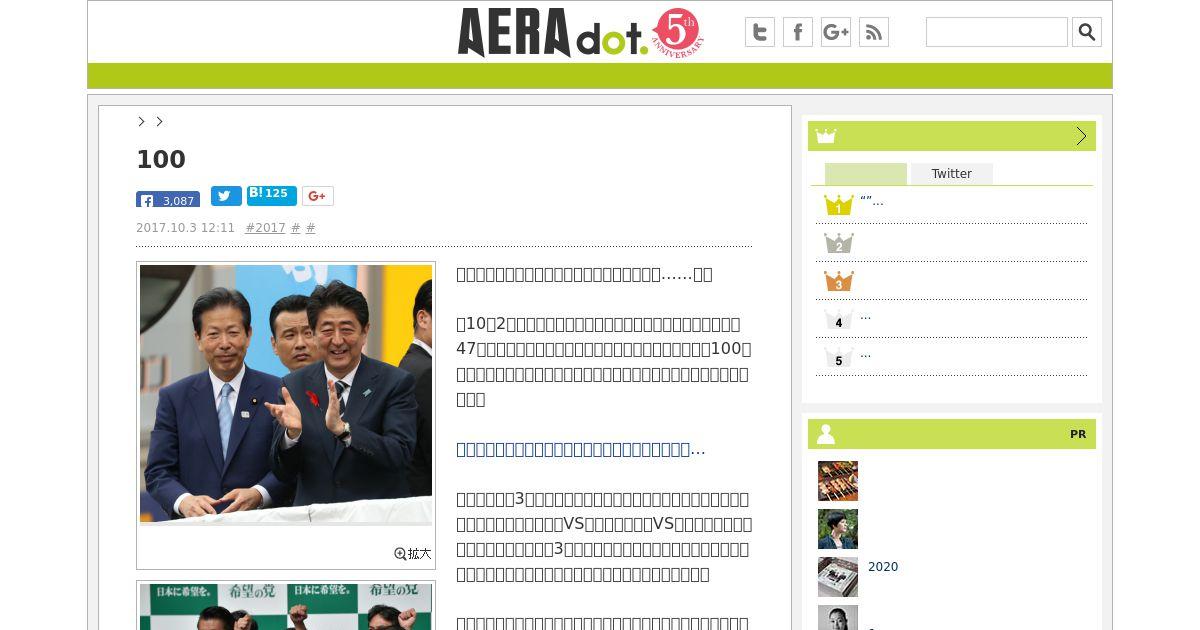Open the AERA dot. logo homepage
The height and width of the screenshot is (630, 1200).
pos(553,32)
